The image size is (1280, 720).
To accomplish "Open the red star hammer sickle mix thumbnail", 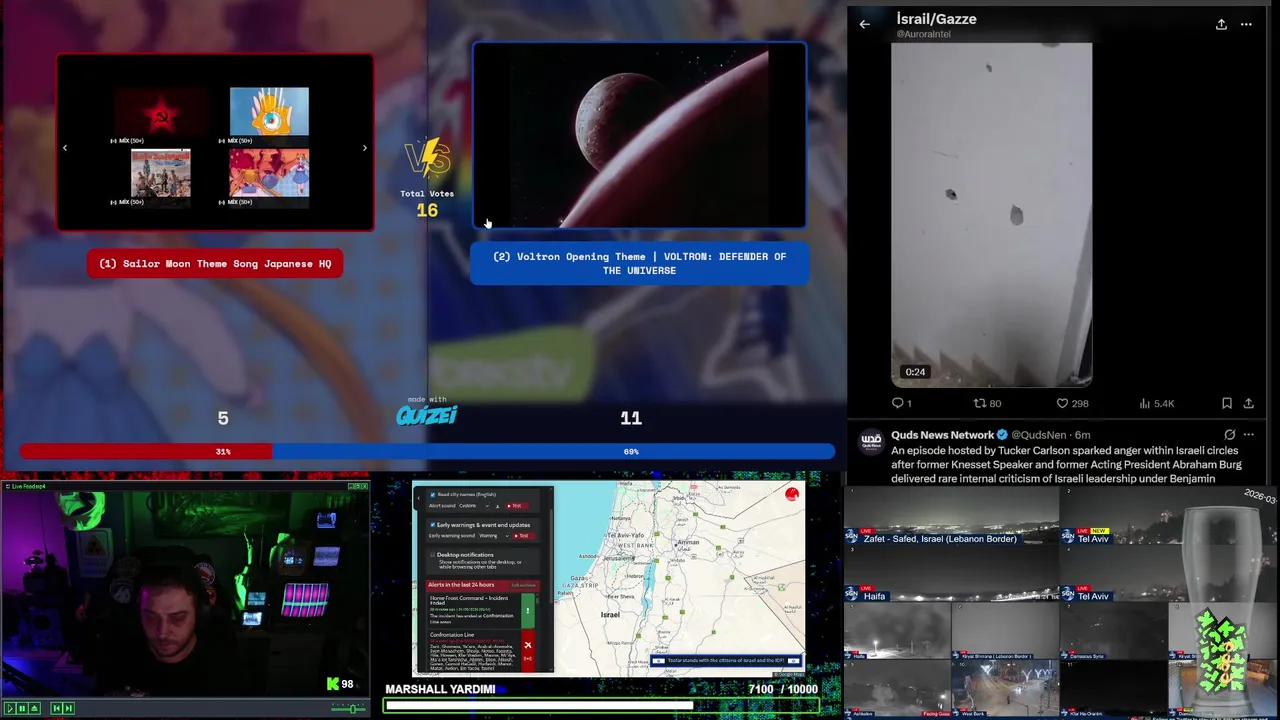I will tap(160, 112).
